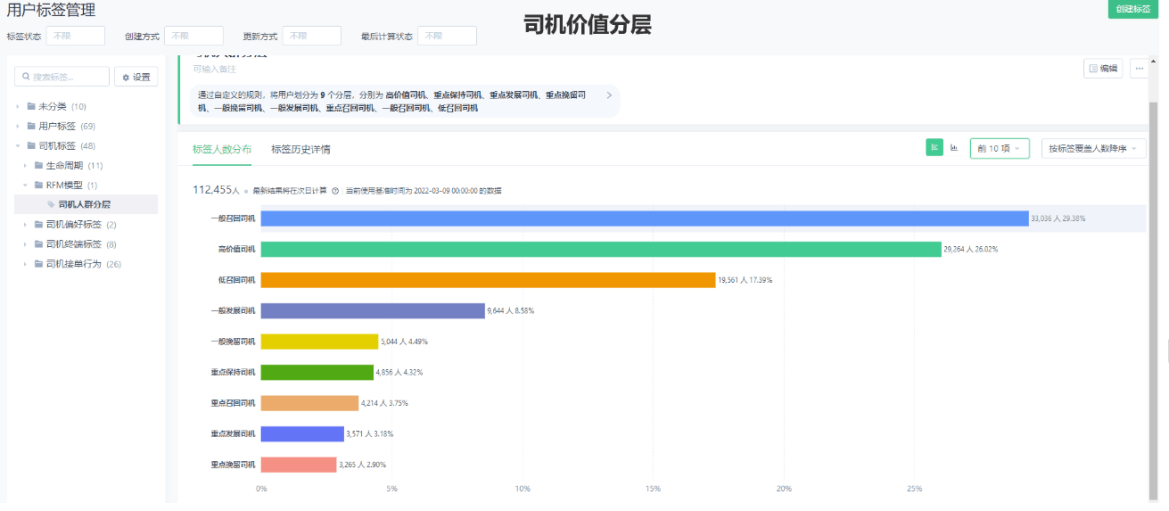
Task: Click the 司机标签 folder icon
Action: pos(31,146)
